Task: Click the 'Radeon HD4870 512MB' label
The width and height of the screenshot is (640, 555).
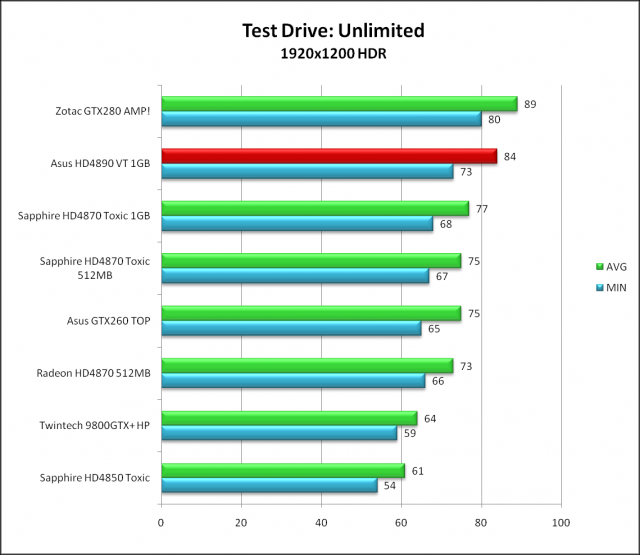Action: pos(93,373)
